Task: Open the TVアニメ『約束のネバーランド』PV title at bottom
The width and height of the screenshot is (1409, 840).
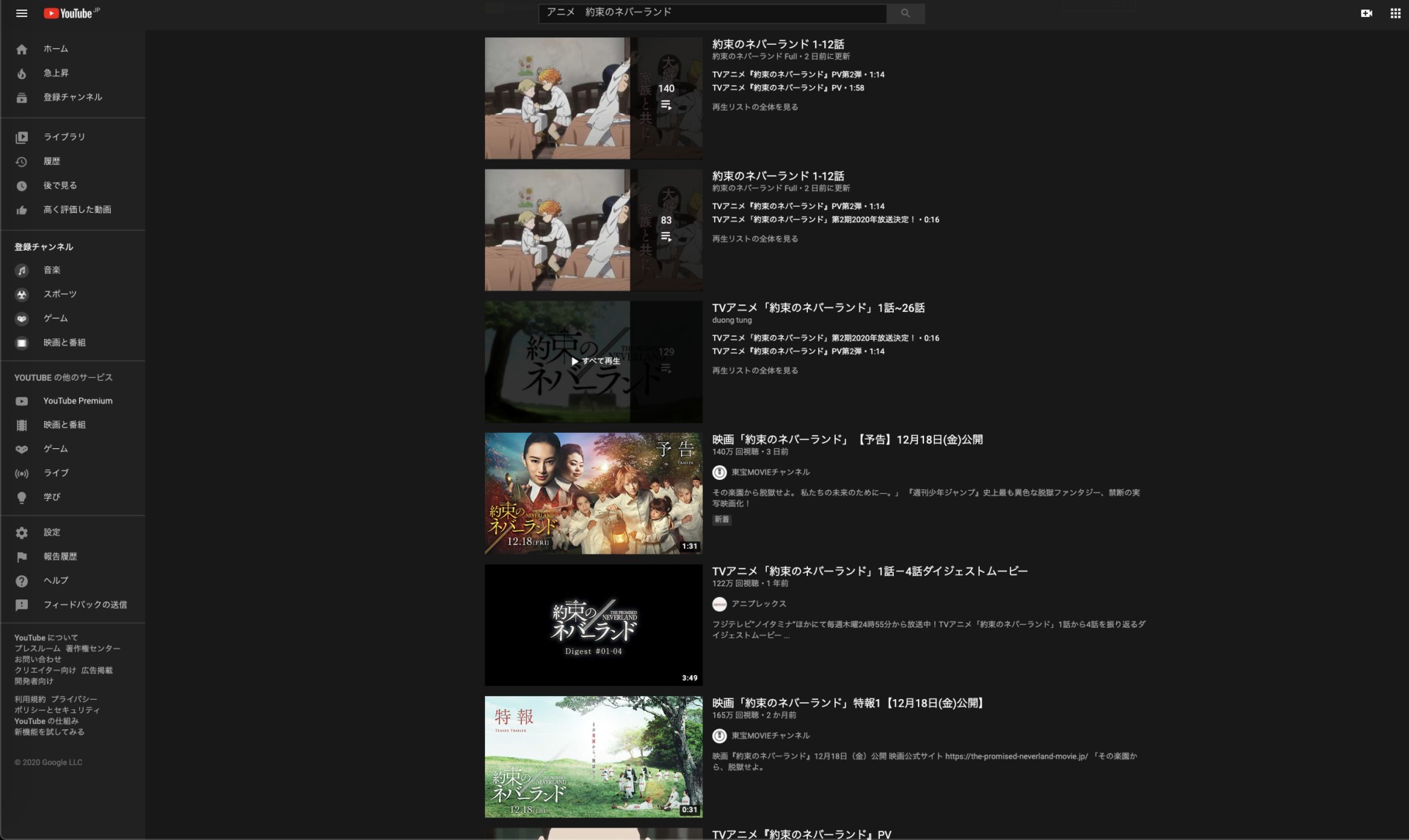Action: 801,834
